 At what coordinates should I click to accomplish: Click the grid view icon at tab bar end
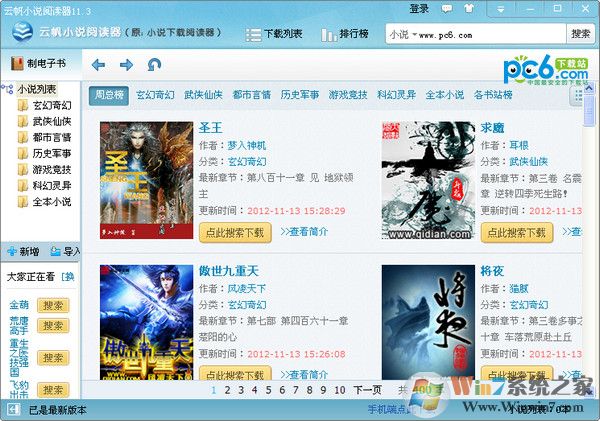(577, 96)
